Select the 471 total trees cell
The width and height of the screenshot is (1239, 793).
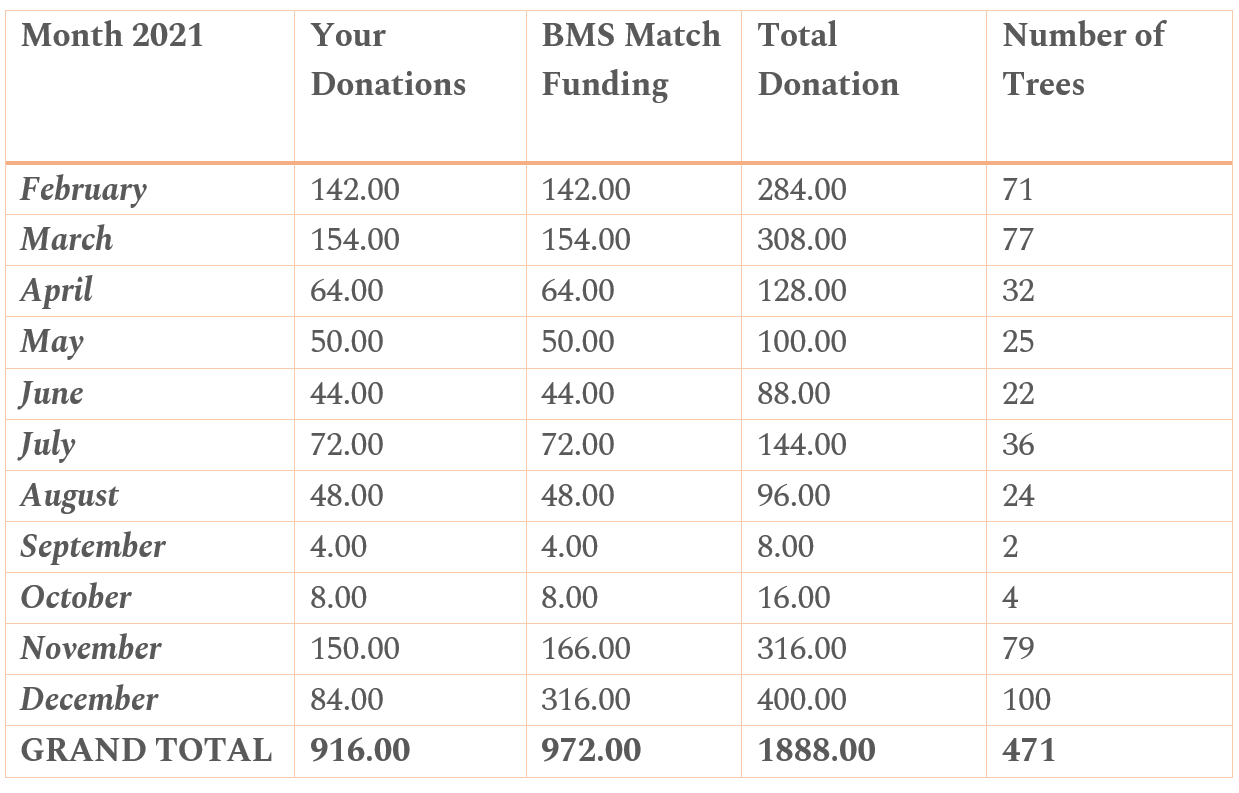[1109, 750]
